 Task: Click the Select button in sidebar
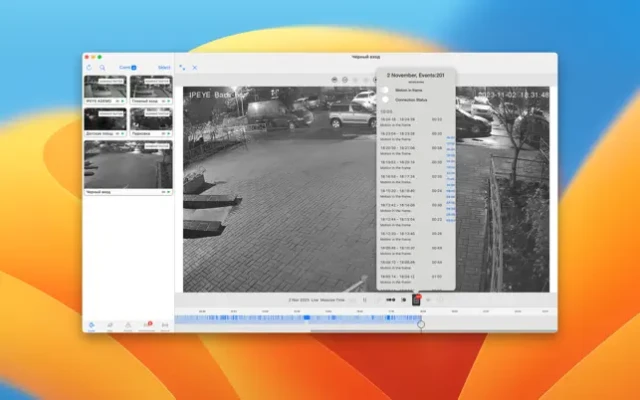click(164, 68)
